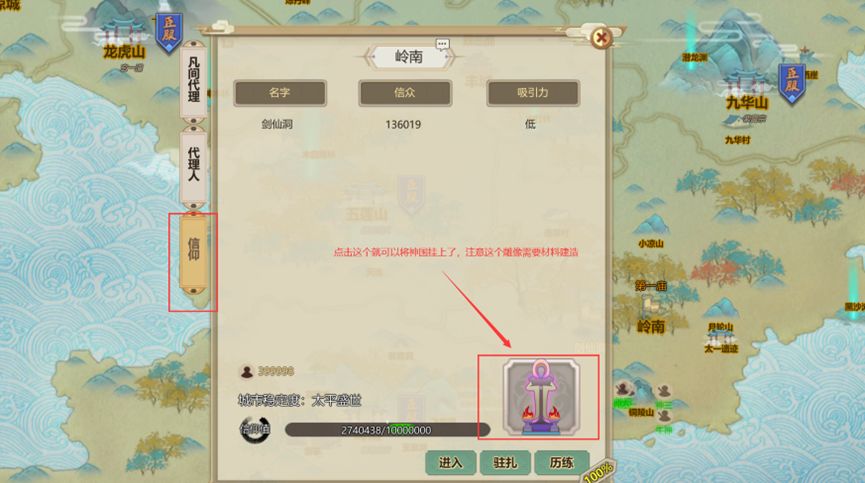Click the 信仰值 progress bar
Viewport: 865px width, 483px height.
coord(387,430)
